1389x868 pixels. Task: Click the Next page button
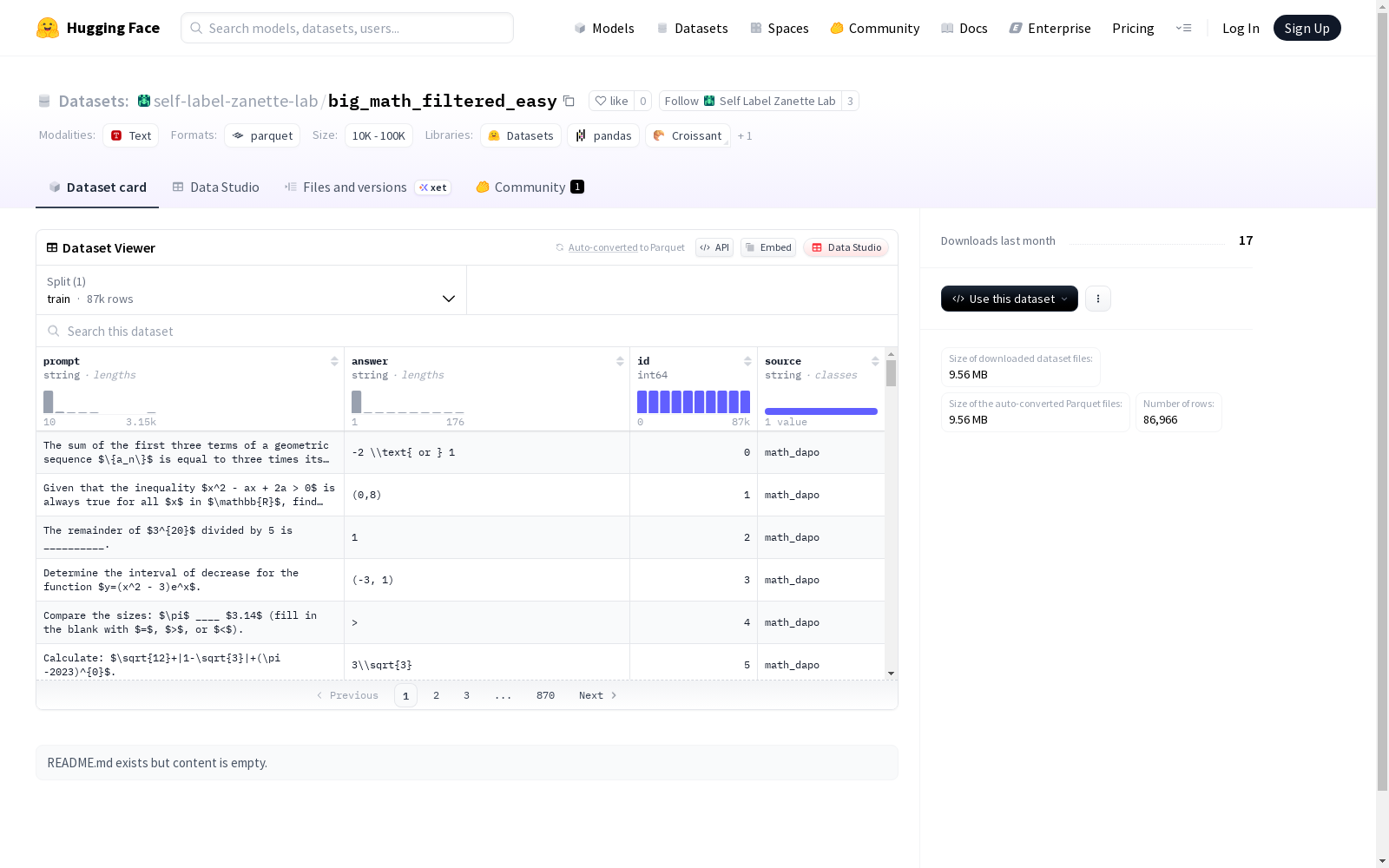point(598,695)
